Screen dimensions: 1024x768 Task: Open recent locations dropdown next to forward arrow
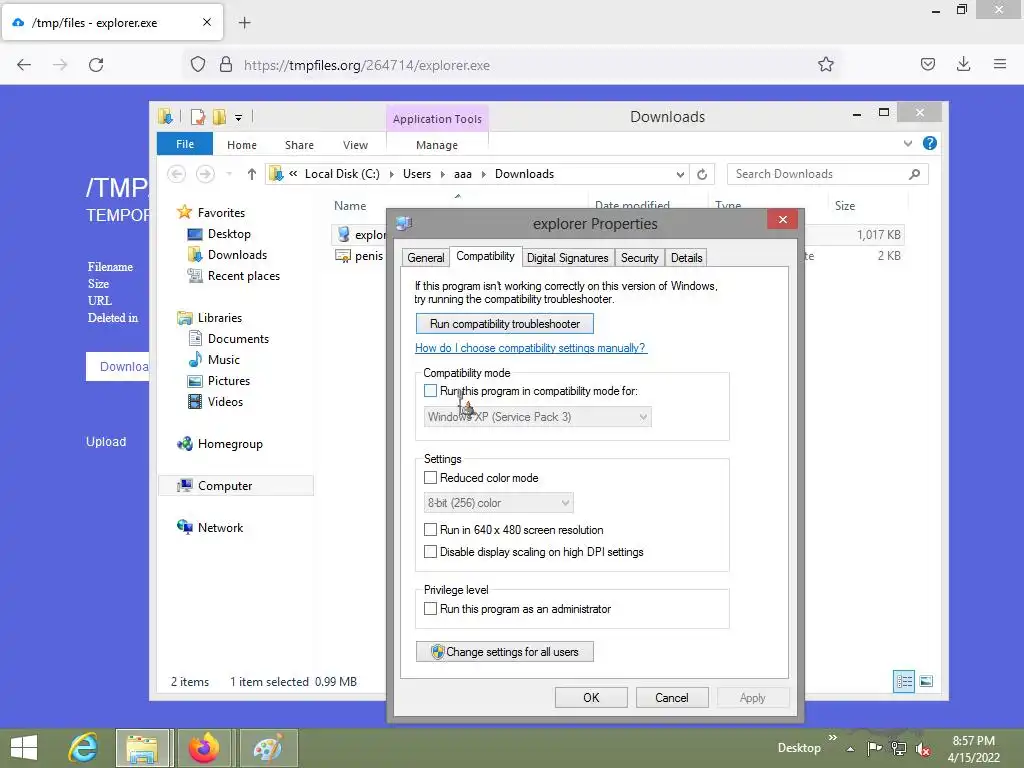coord(229,174)
